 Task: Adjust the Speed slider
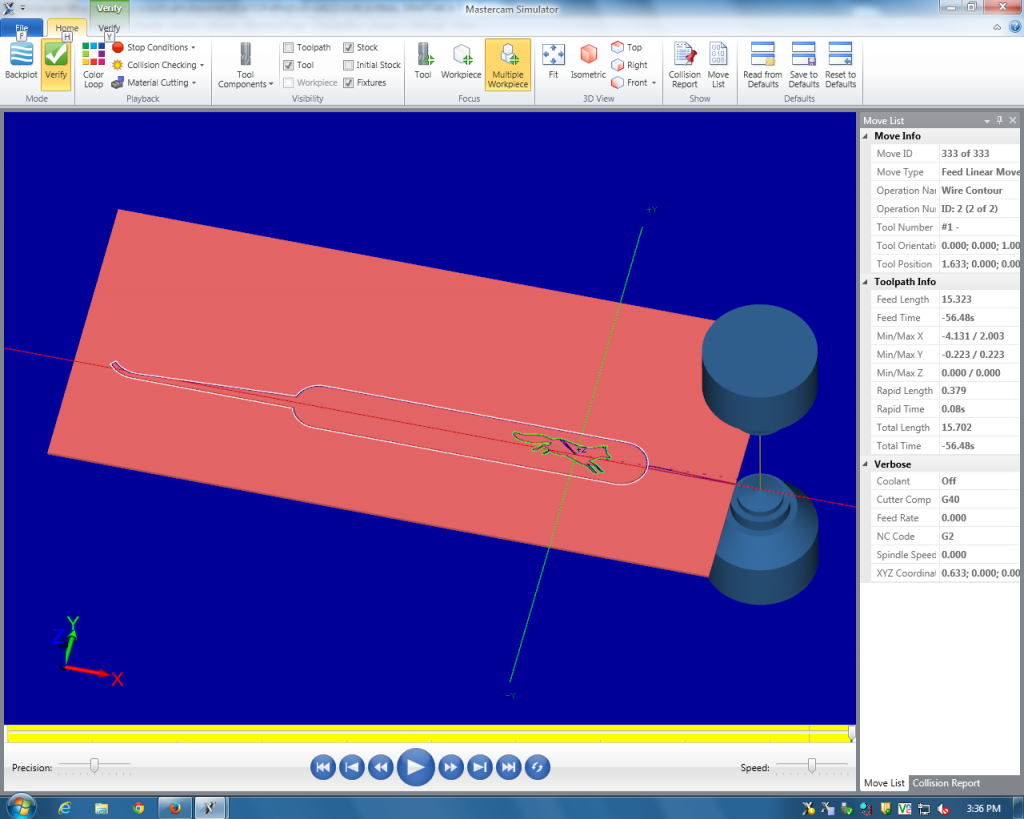(x=812, y=765)
